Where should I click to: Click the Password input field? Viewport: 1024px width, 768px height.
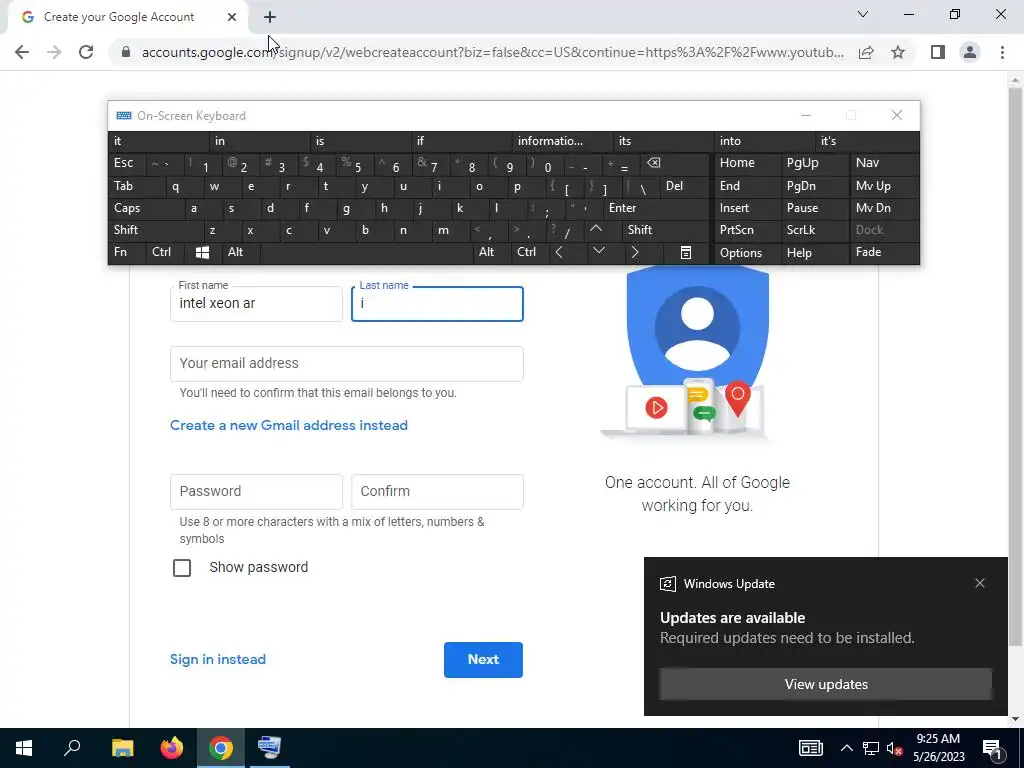point(256,492)
